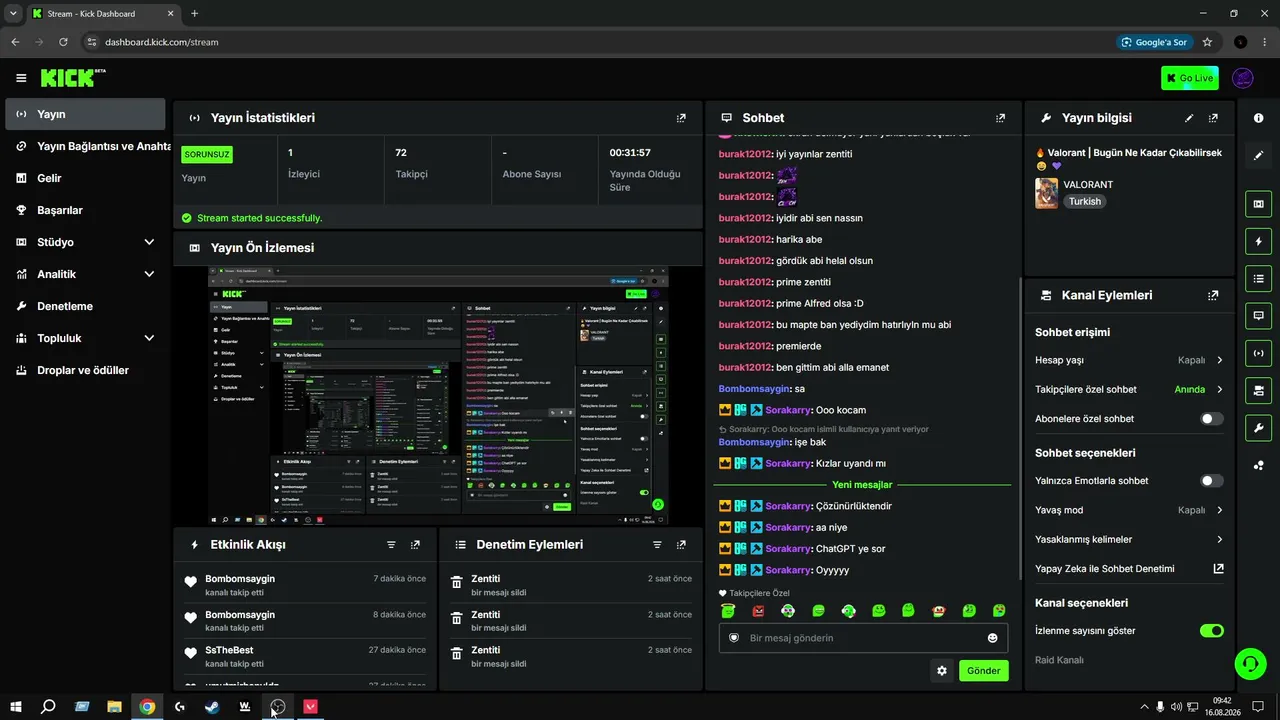1280x720 pixels.
Task: Edit stream info via the Yayın bilgisi pencil
Action: (1189, 118)
